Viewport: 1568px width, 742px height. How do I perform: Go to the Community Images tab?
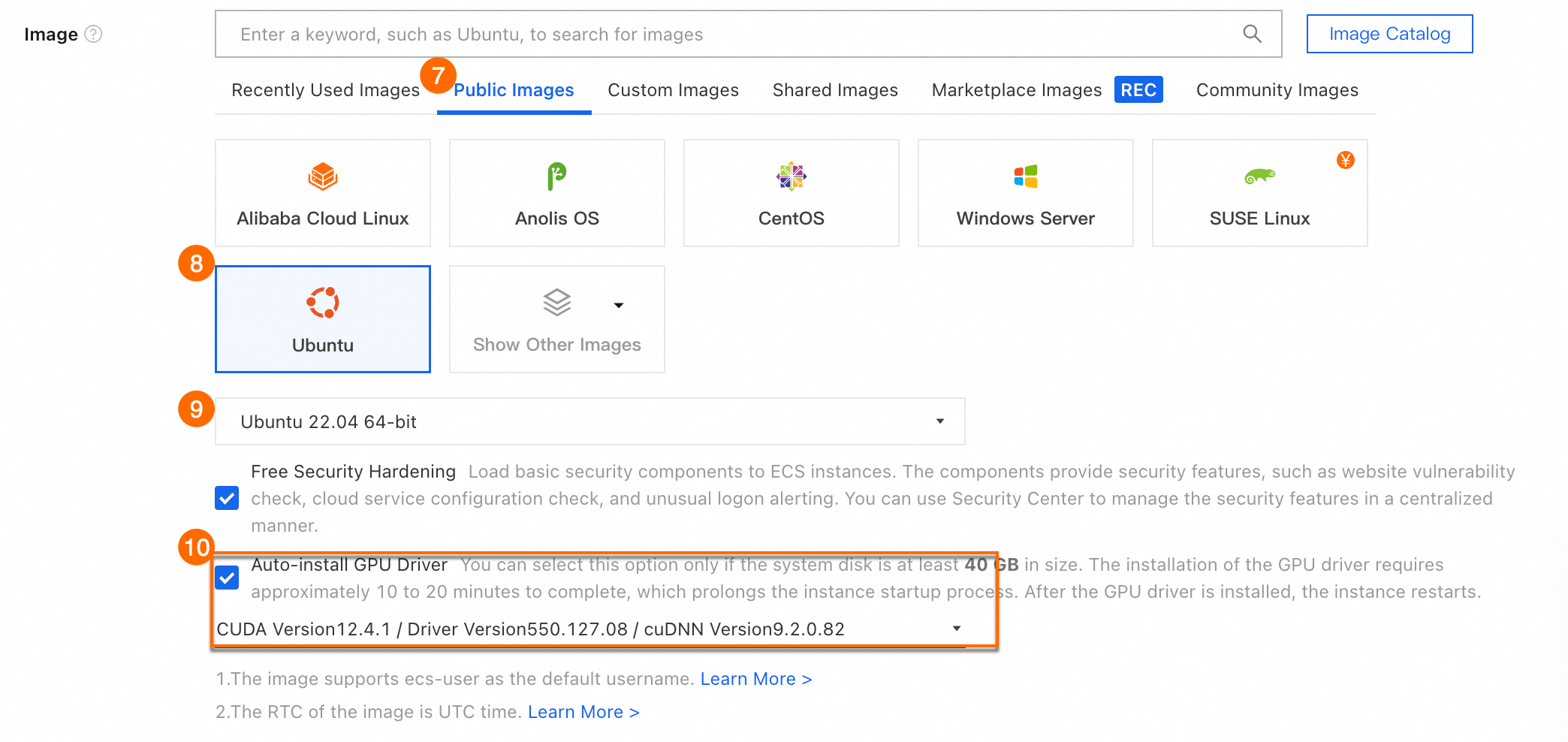(x=1277, y=90)
